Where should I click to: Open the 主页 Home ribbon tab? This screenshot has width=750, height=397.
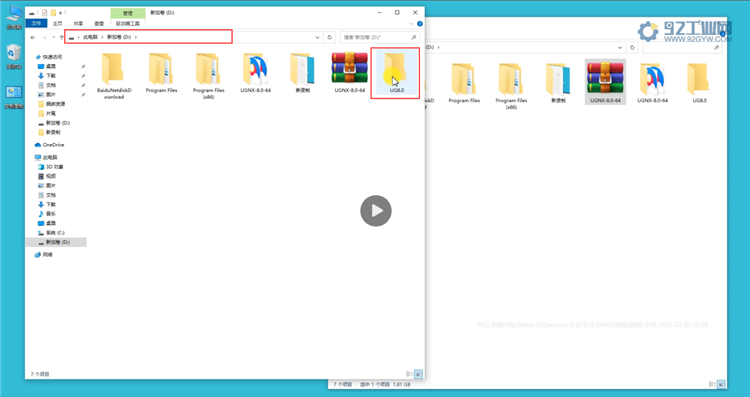click(x=57, y=23)
